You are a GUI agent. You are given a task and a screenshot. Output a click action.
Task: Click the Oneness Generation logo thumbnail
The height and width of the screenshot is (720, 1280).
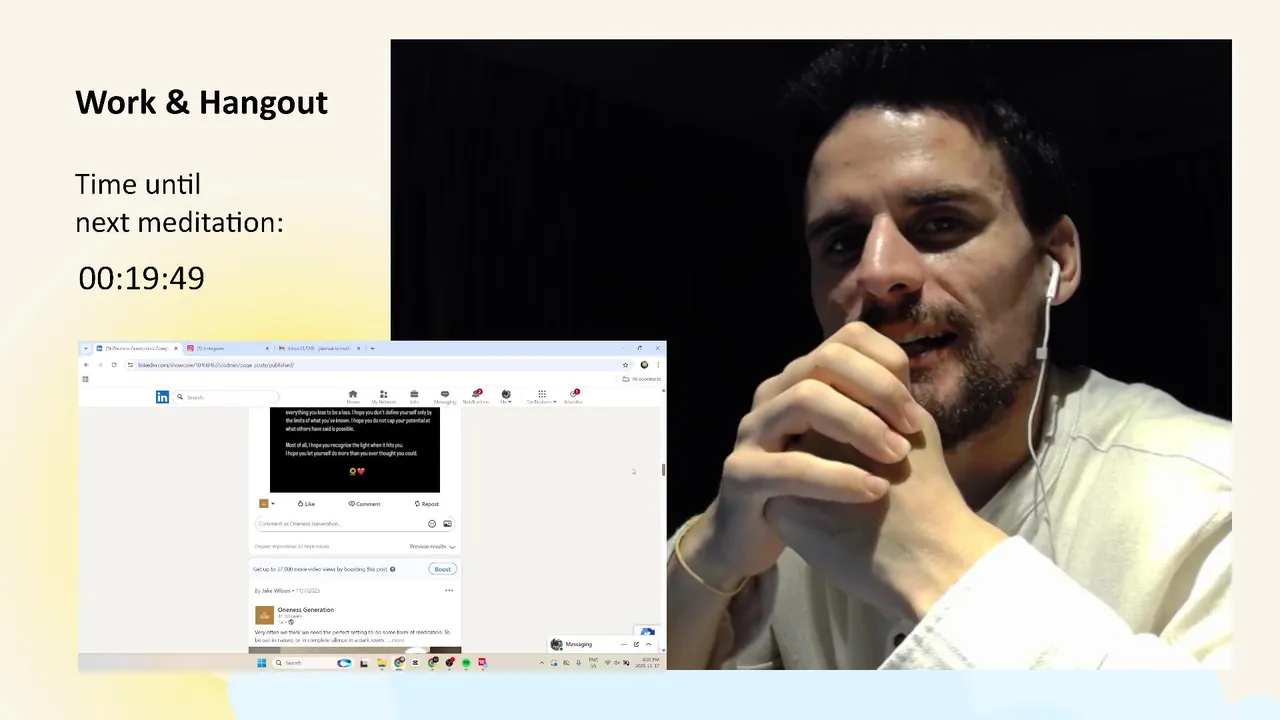[264, 615]
